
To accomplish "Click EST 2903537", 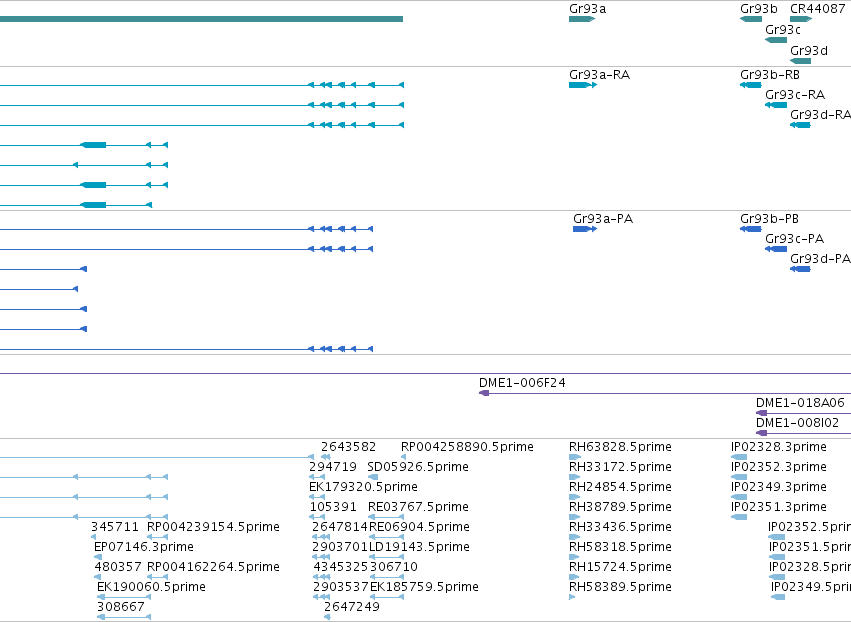I will point(321,598).
